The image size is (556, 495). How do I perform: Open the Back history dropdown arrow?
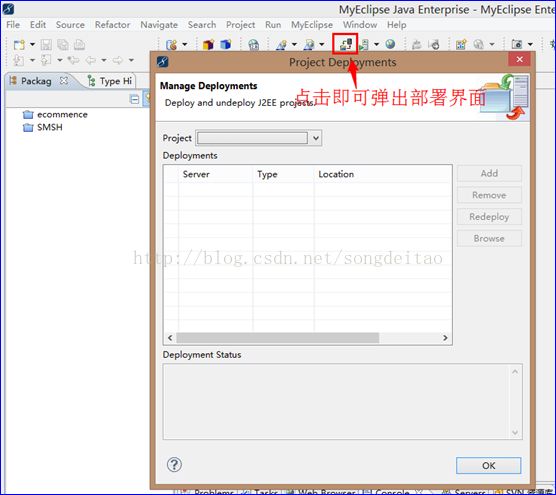[x=104, y=60]
